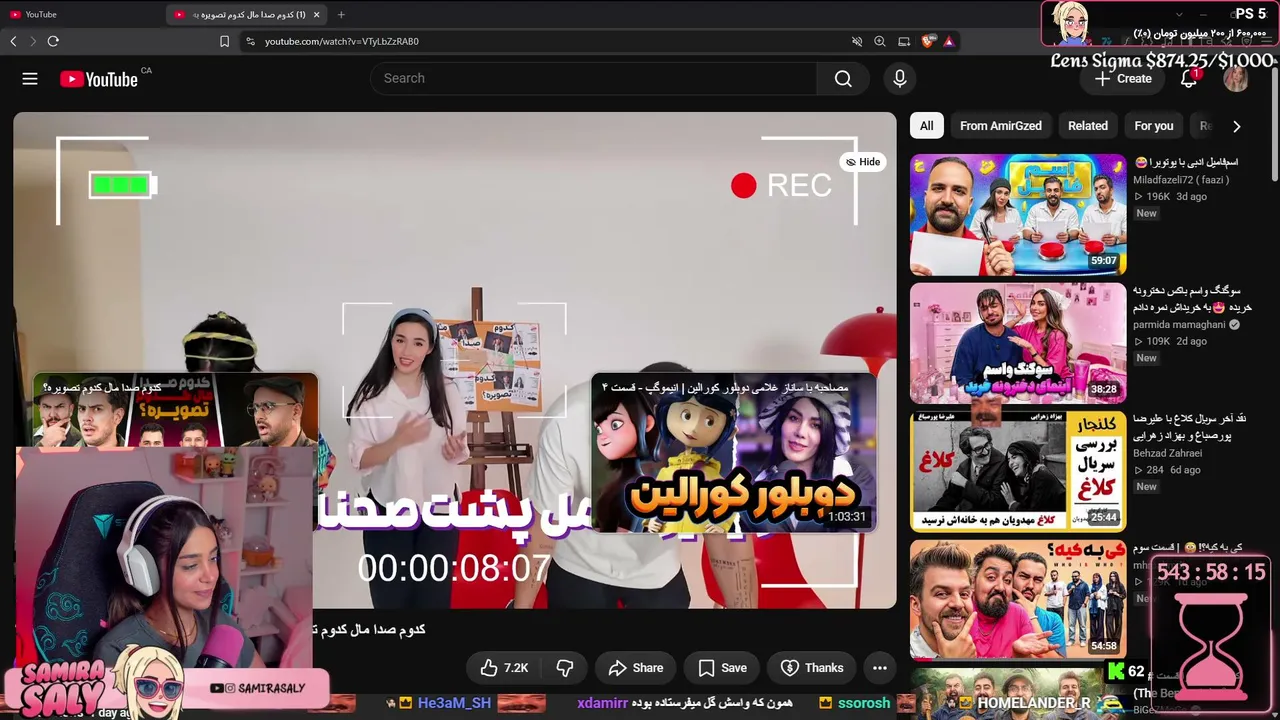Open zoom control in address bar
Image resolution: width=1280 pixels, height=720 pixels.
[x=880, y=41]
